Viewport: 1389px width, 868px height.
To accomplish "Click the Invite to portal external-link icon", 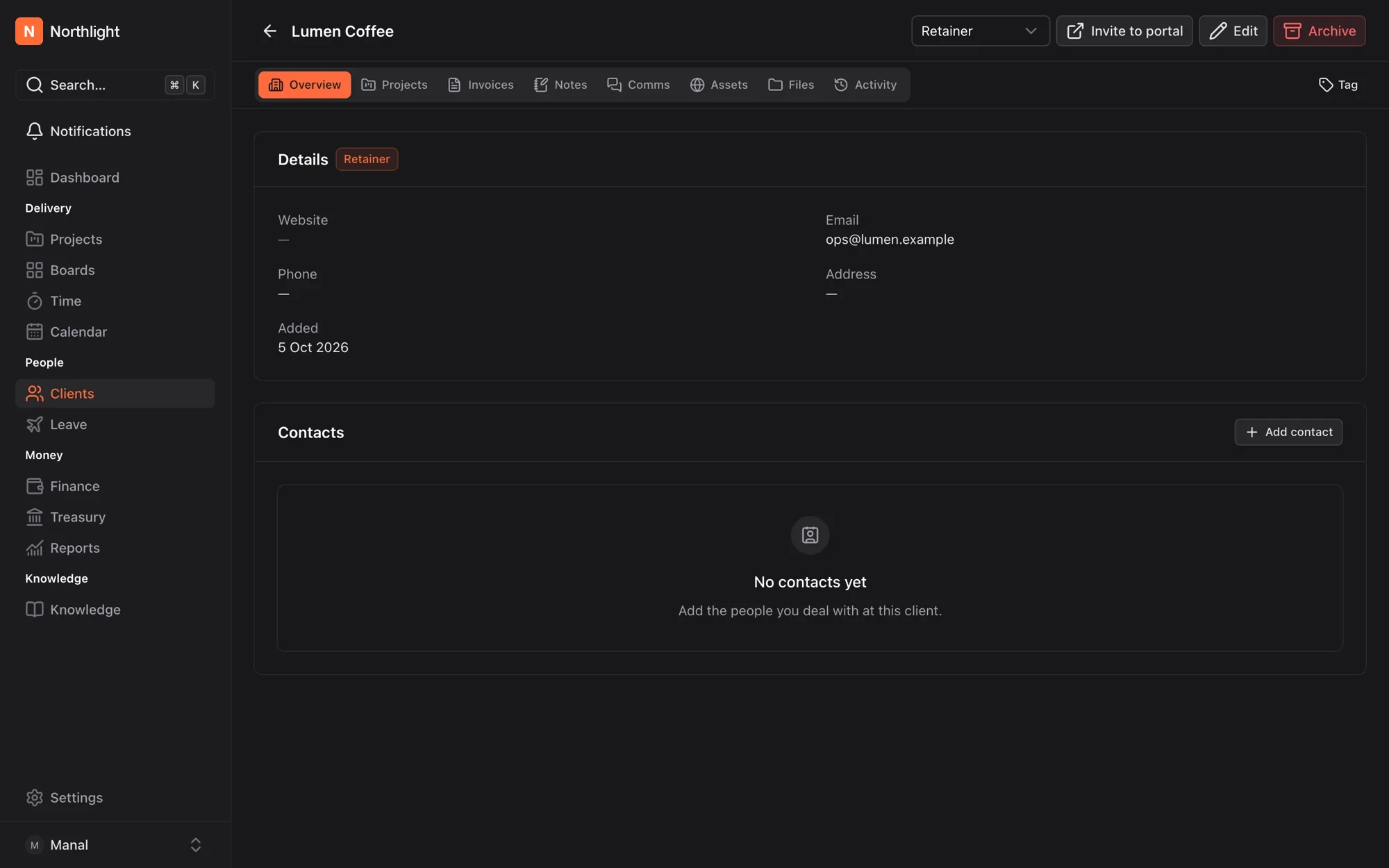I will click(x=1075, y=31).
